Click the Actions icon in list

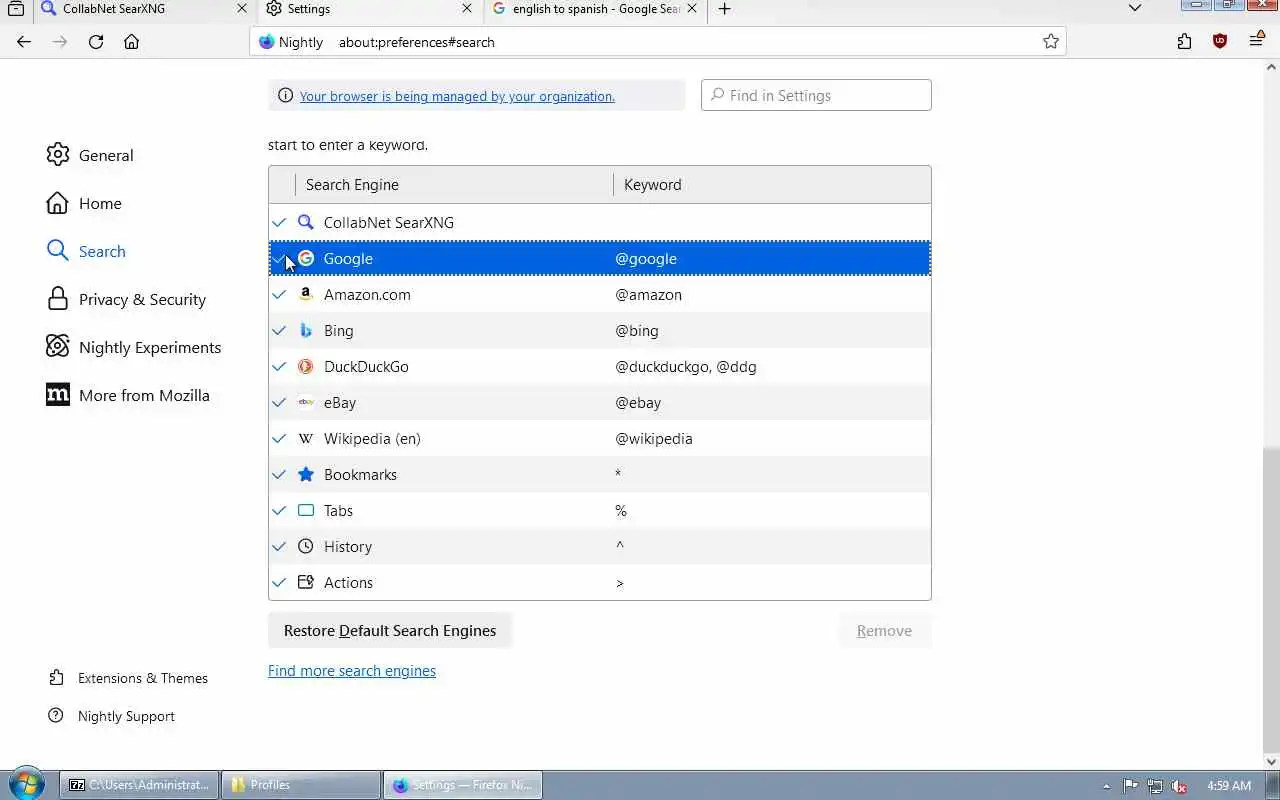click(x=306, y=582)
